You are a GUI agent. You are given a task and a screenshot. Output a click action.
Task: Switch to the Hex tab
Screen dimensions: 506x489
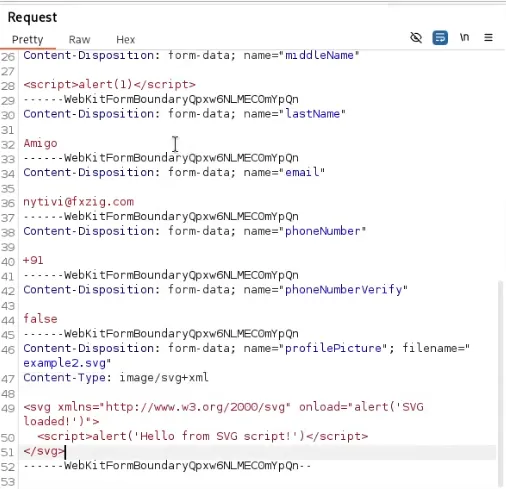coord(126,40)
